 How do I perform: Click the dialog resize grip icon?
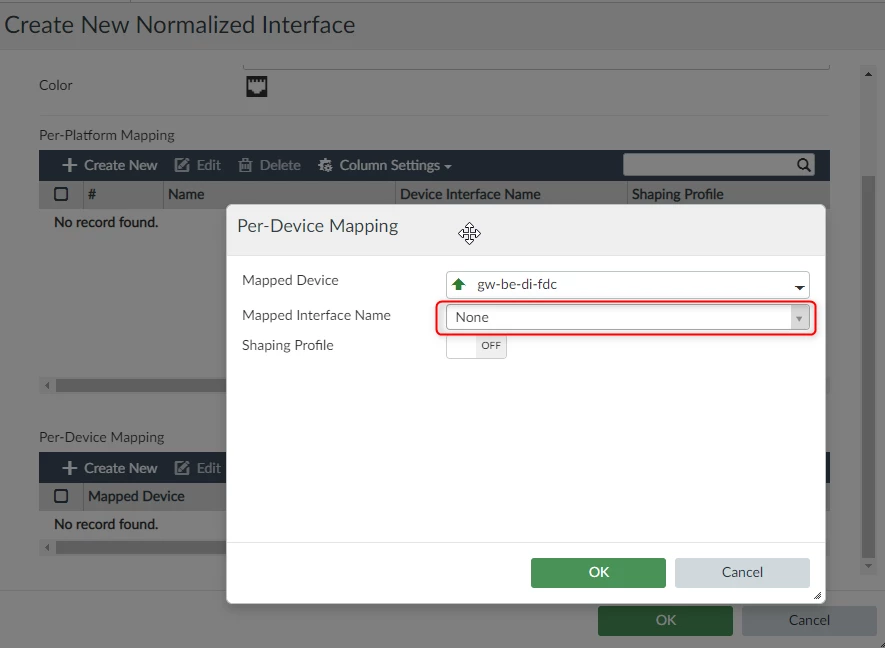[817, 596]
